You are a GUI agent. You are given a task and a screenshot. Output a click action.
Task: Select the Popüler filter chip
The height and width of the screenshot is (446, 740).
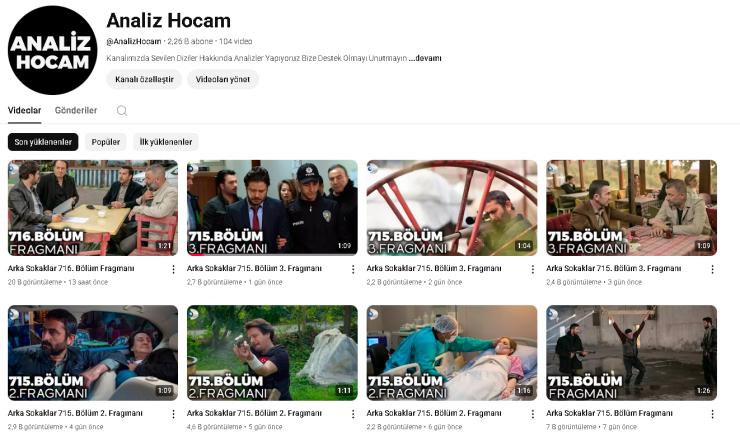tap(106, 142)
